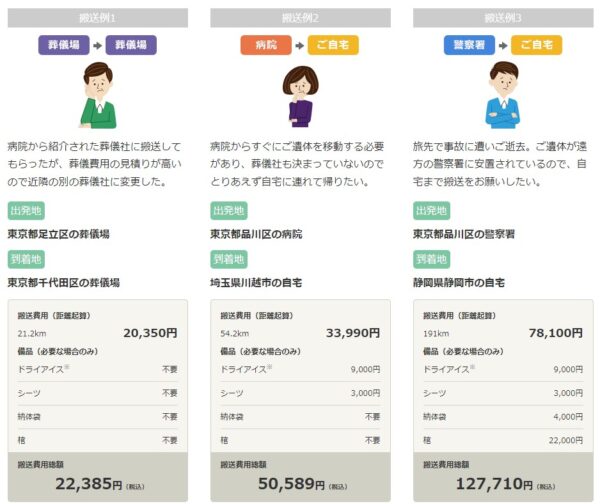Select the 搬送例2 header

click(x=299, y=18)
